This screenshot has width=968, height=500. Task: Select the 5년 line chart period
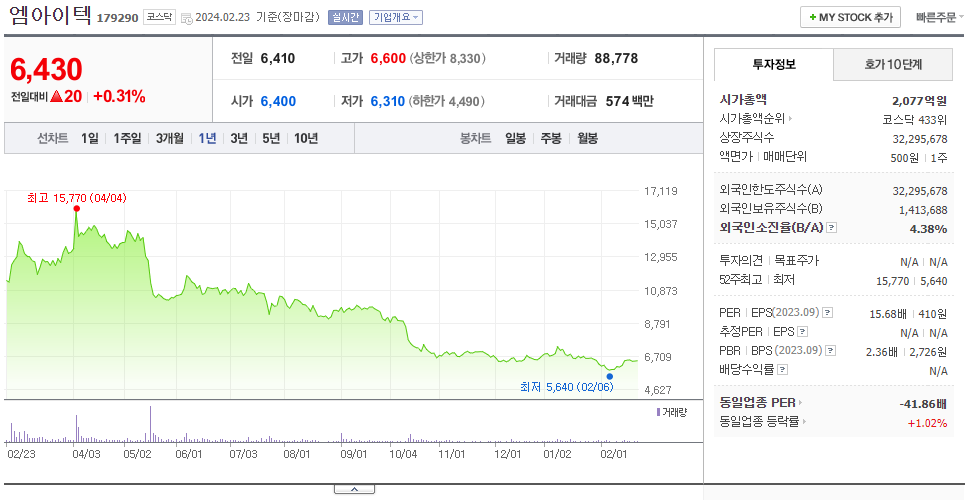[x=271, y=138]
